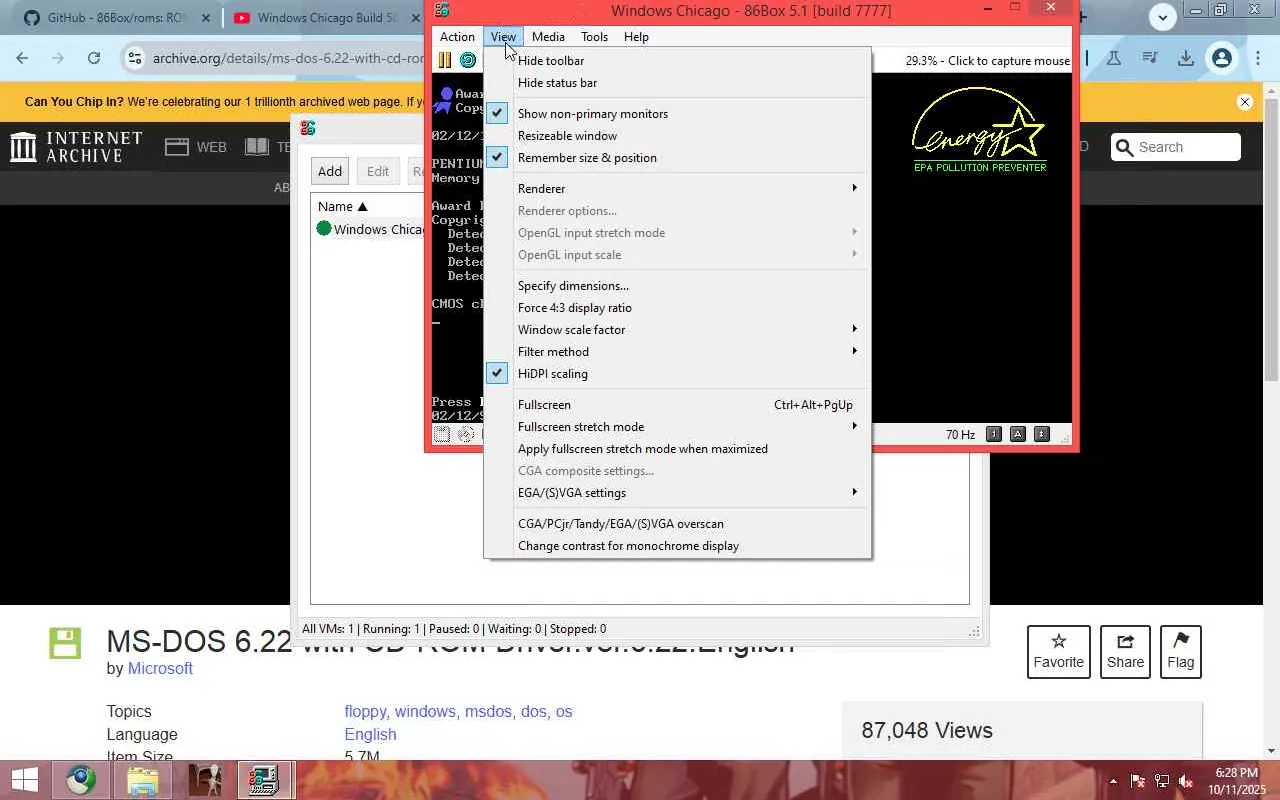Click the volume icon in the system tray
The height and width of the screenshot is (800, 1280).
click(x=1186, y=781)
